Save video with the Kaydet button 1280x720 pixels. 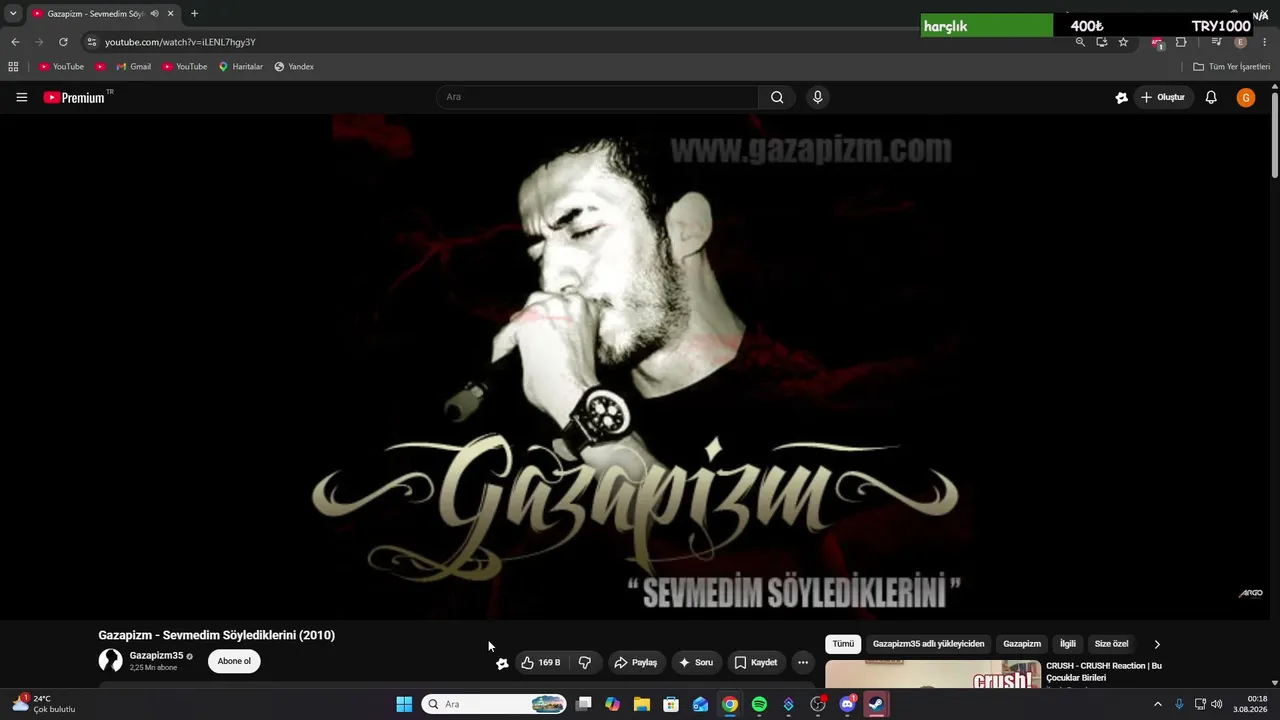coord(755,662)
